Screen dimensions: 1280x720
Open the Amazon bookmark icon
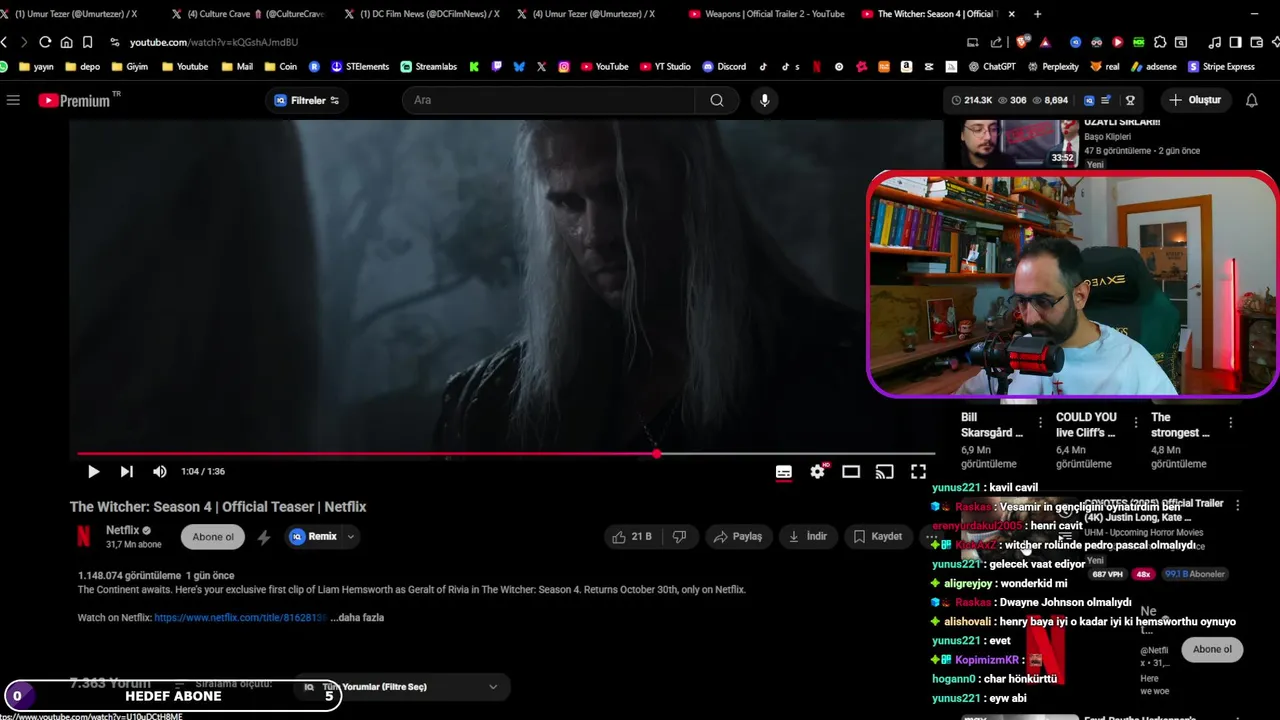(906, 67)
